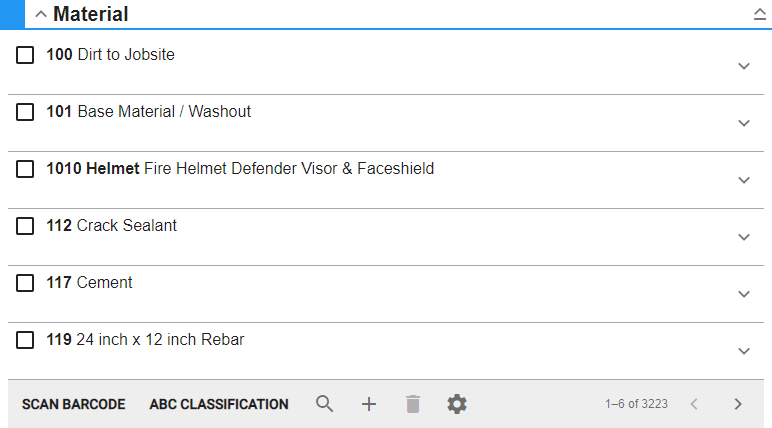Expand the 119 Rebar row details
The image size is (772, 428).
[x=743, y=351]
